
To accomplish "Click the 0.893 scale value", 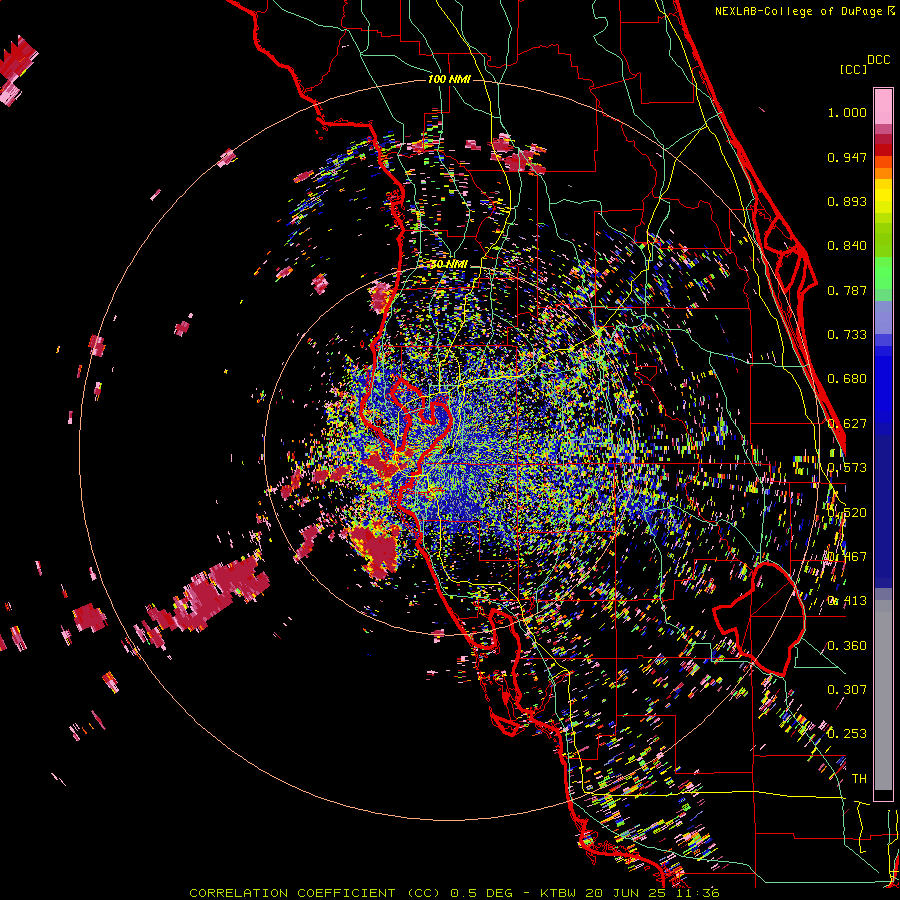I will tap(847, 201).
